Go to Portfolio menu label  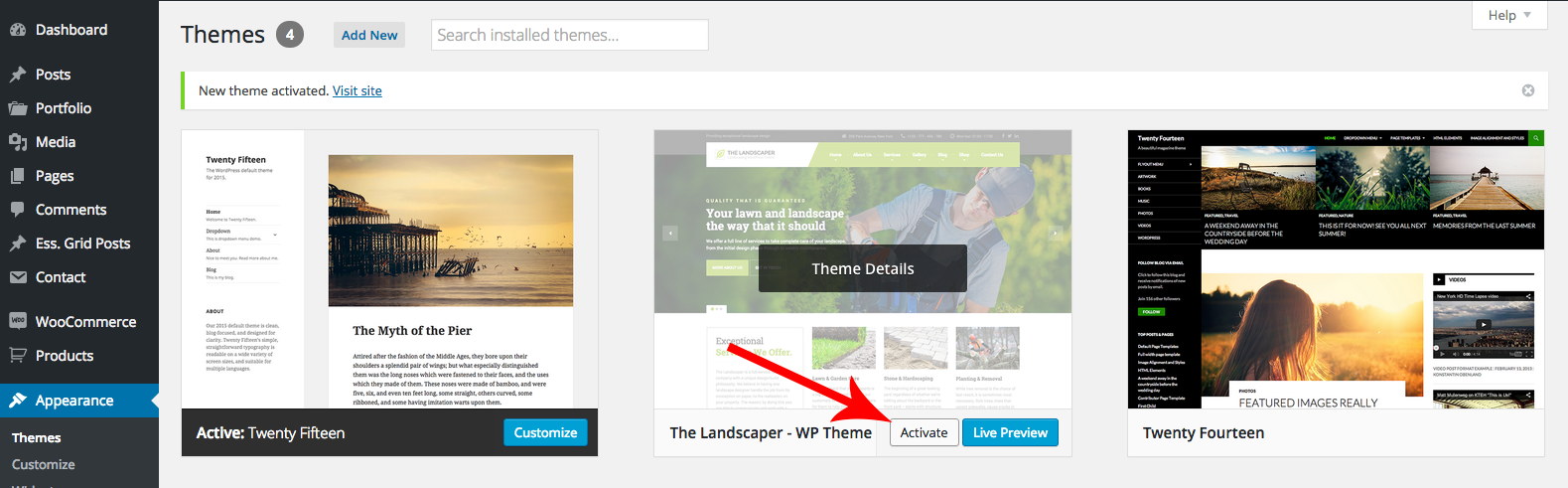point(64,108)
